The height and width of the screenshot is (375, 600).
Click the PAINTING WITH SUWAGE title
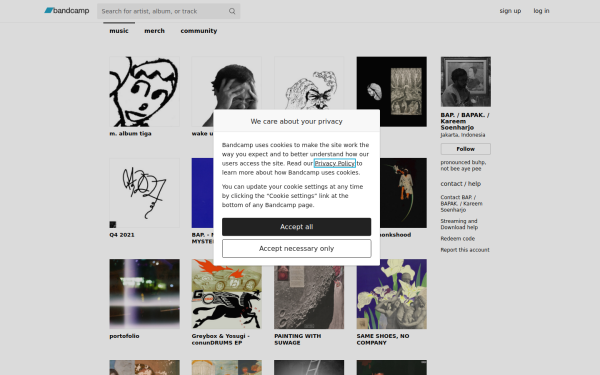298,339
